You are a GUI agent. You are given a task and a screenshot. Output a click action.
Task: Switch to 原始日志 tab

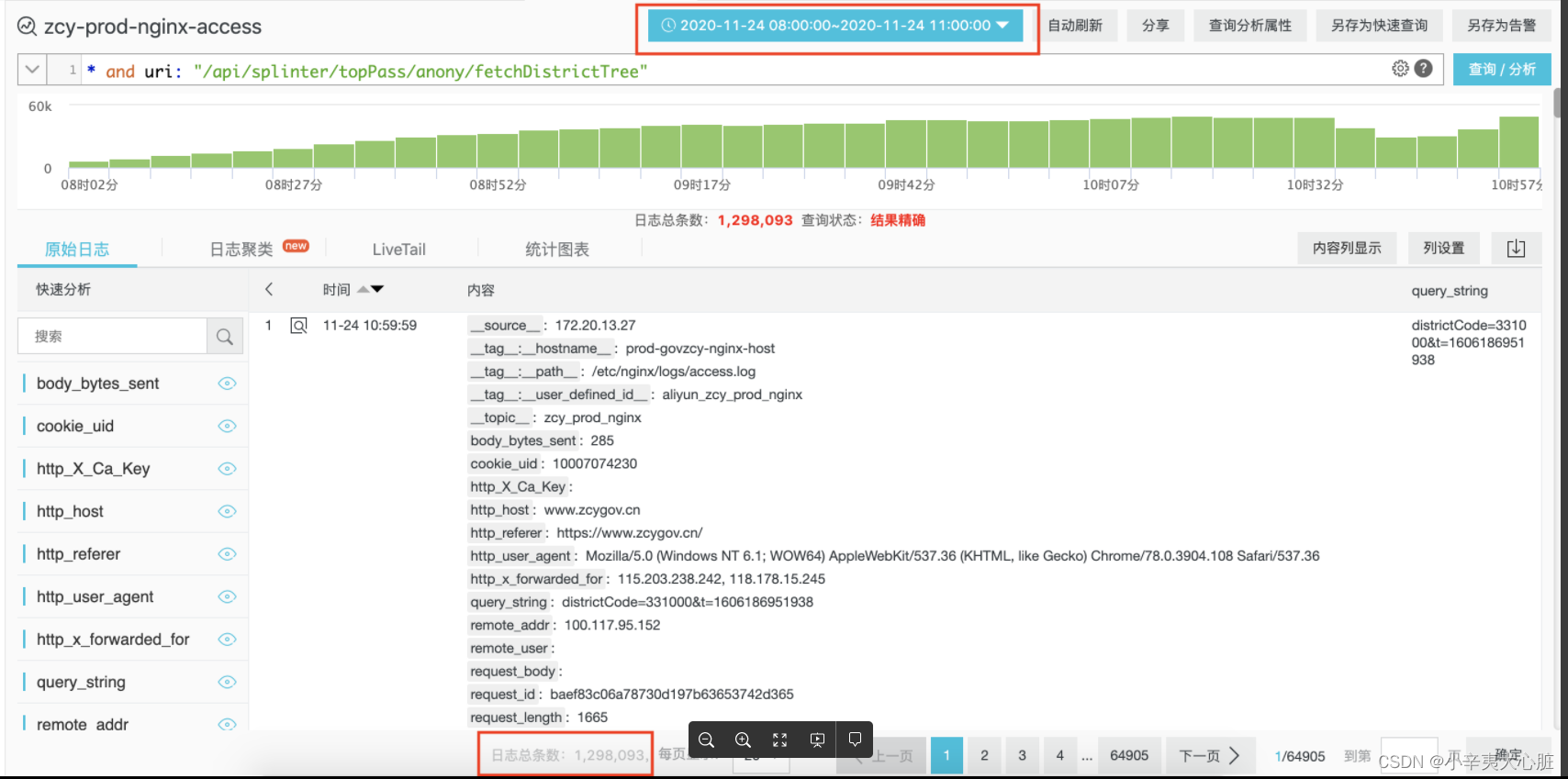[77, 250]
